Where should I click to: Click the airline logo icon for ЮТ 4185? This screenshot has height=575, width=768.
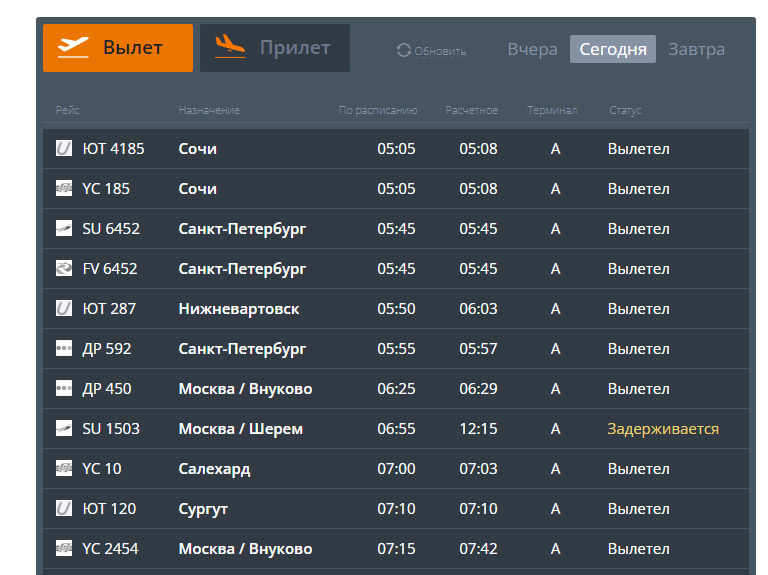tap(64, 149)
